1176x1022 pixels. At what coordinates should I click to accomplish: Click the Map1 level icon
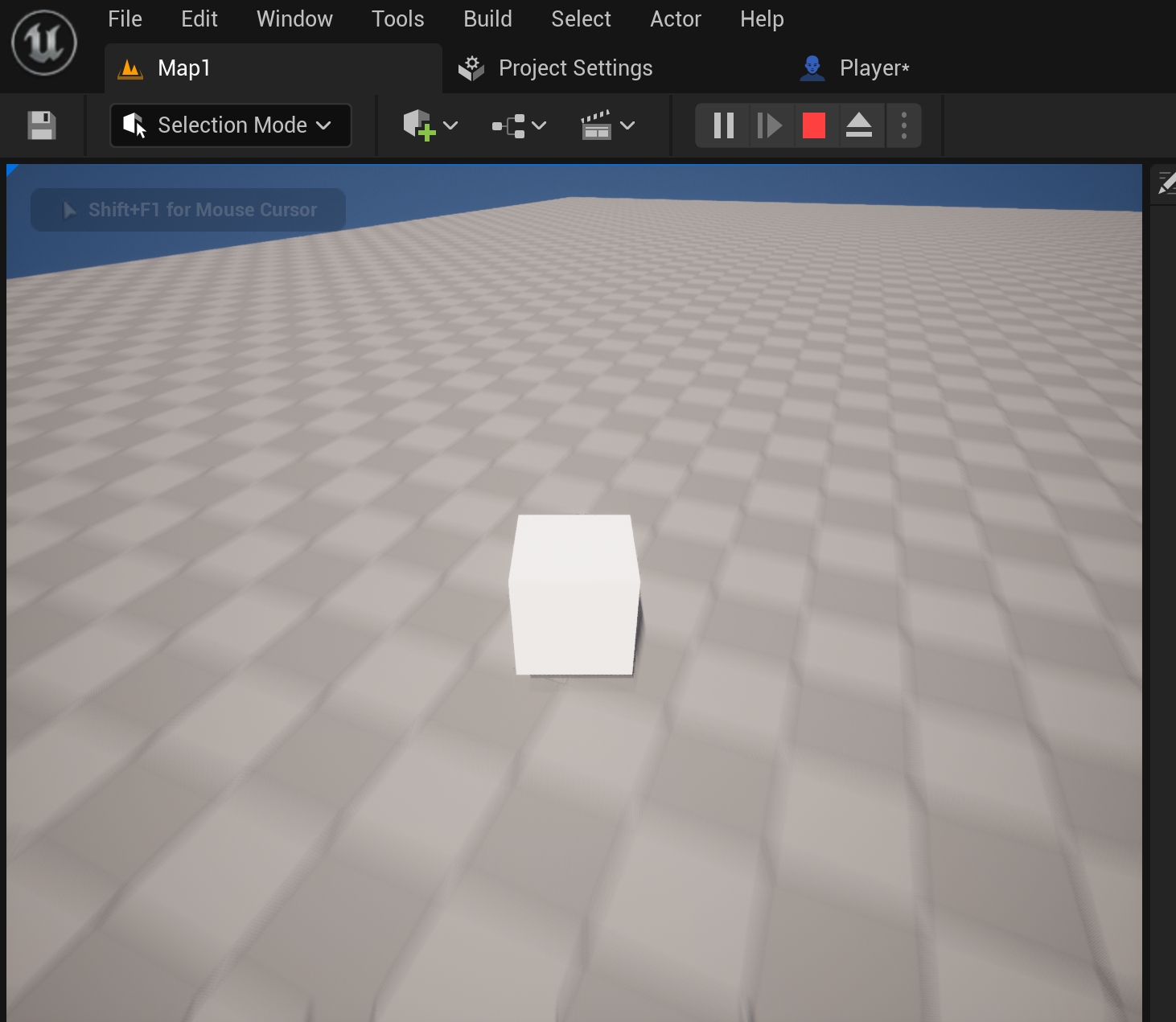[x=130, y=69]
